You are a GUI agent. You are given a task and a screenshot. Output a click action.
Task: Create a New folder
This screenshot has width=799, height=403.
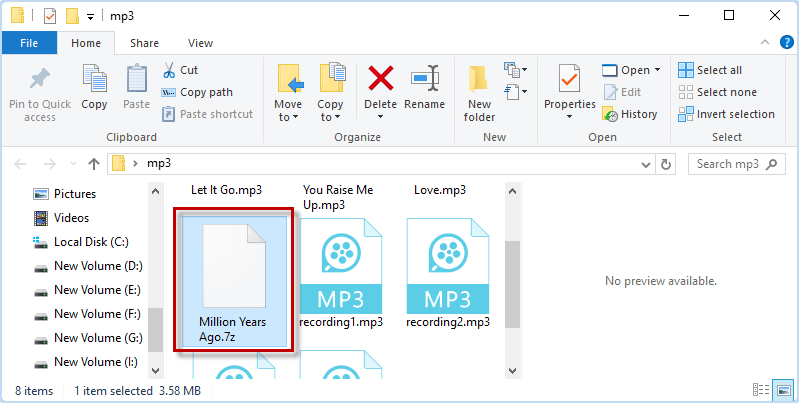point(479,94)
